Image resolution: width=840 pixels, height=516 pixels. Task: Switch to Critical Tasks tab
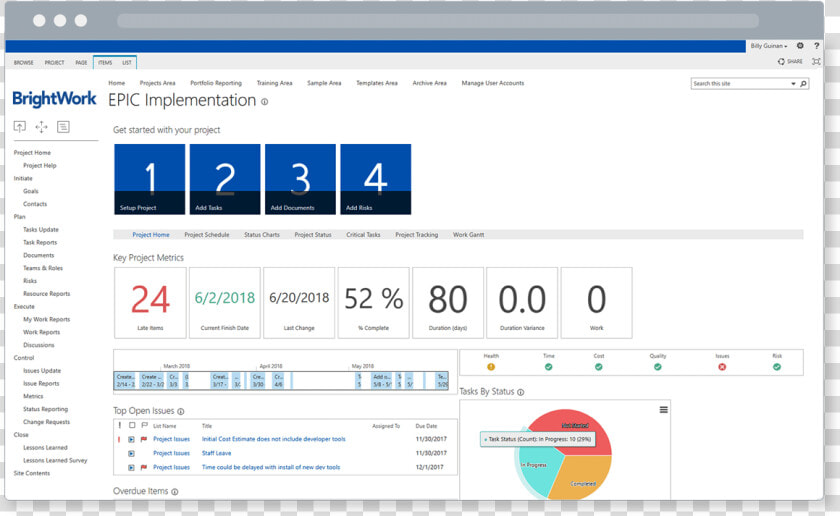tap(363, 235)
